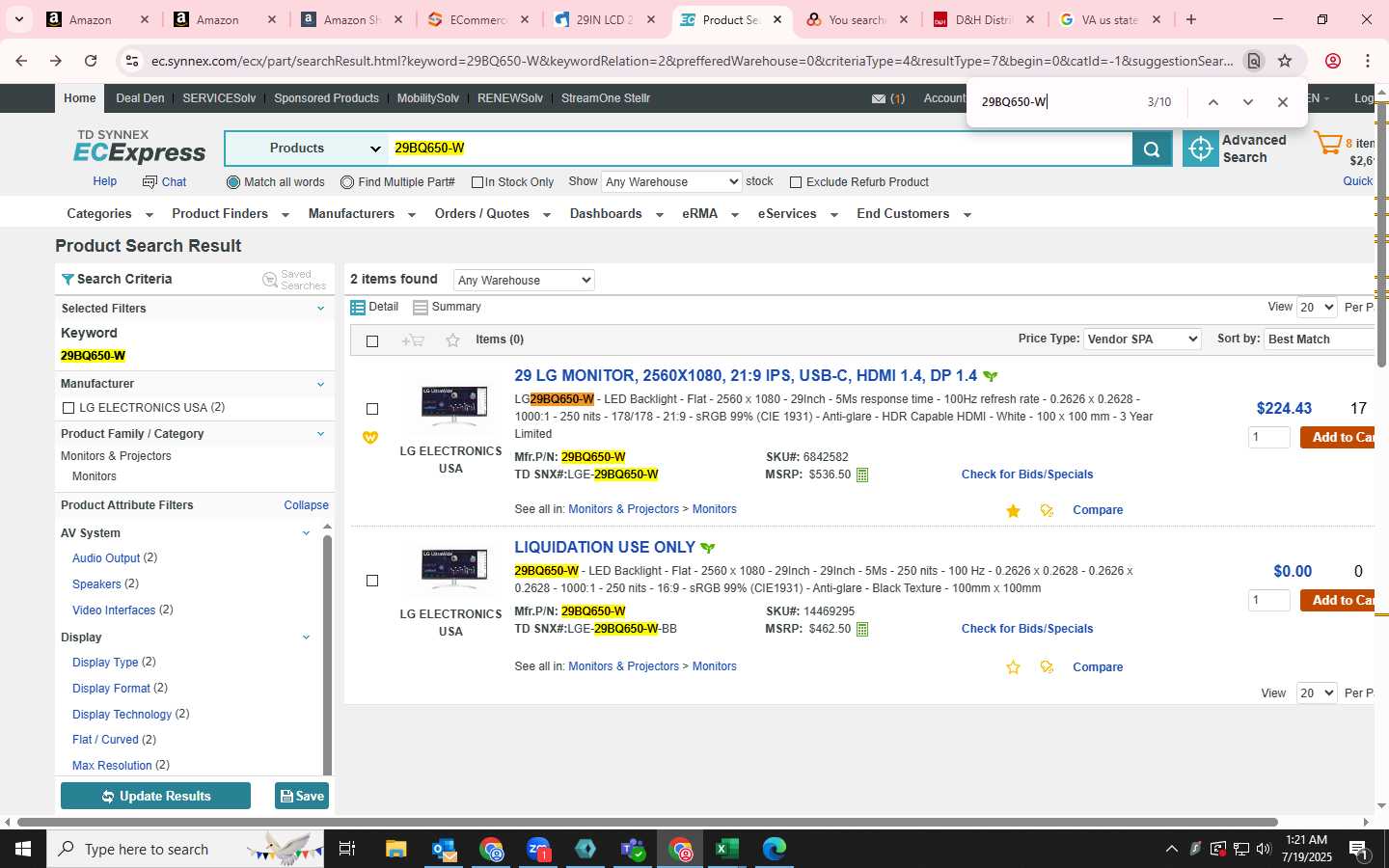Select Find Multiple Part# radio button
The width and height of the screenshot is (1389, 868).
pyautogui.click(x=347, y=182)
